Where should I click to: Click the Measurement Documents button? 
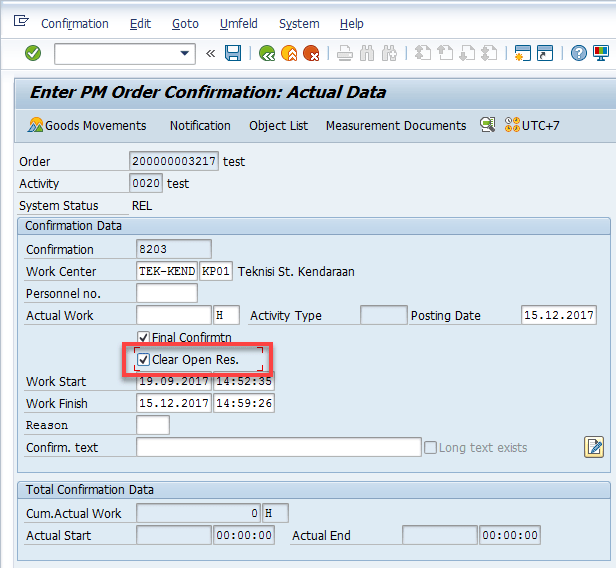click(x=395, y=125)
